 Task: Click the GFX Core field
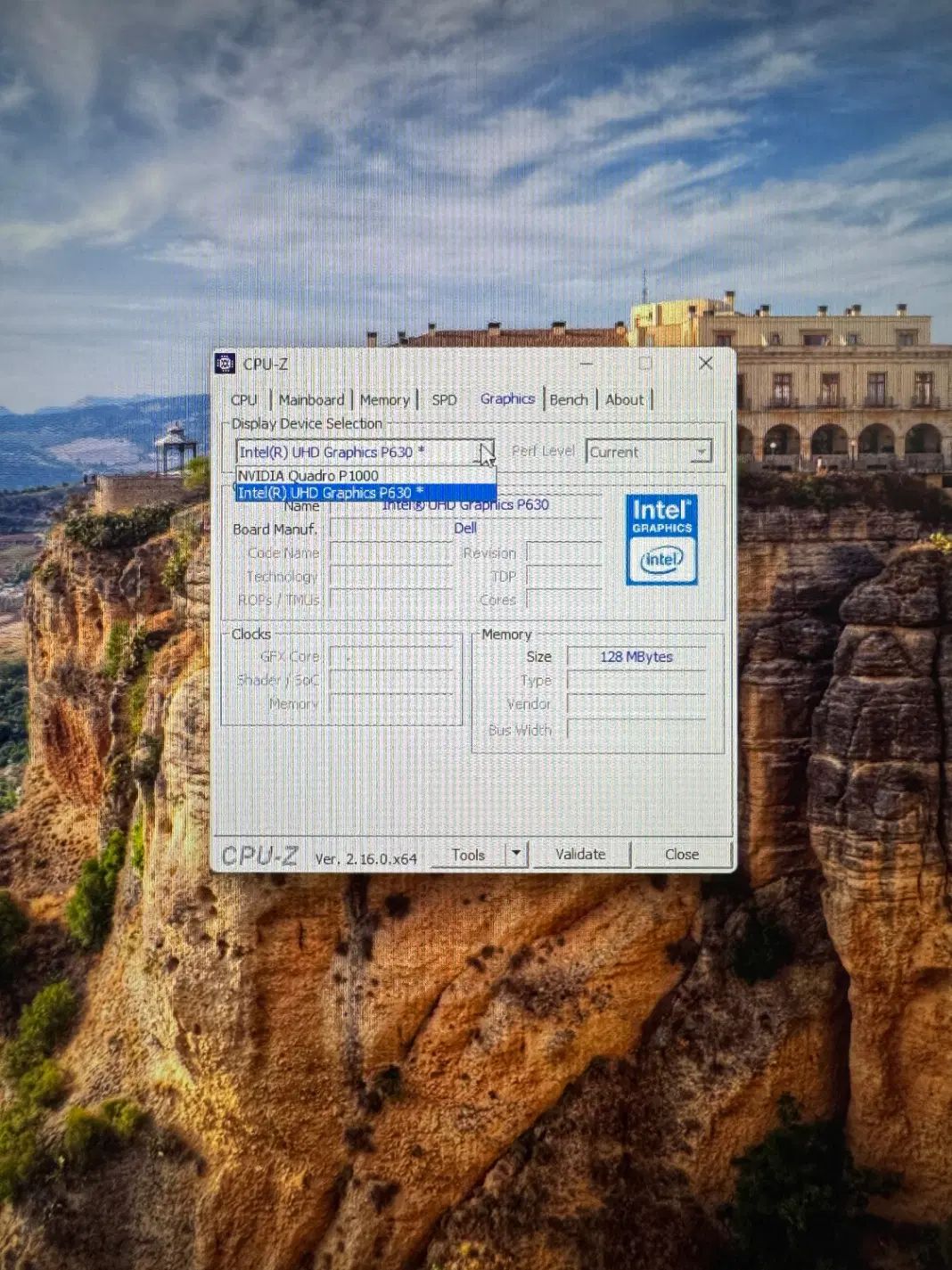pyautogui.click(x=392, y=657)
